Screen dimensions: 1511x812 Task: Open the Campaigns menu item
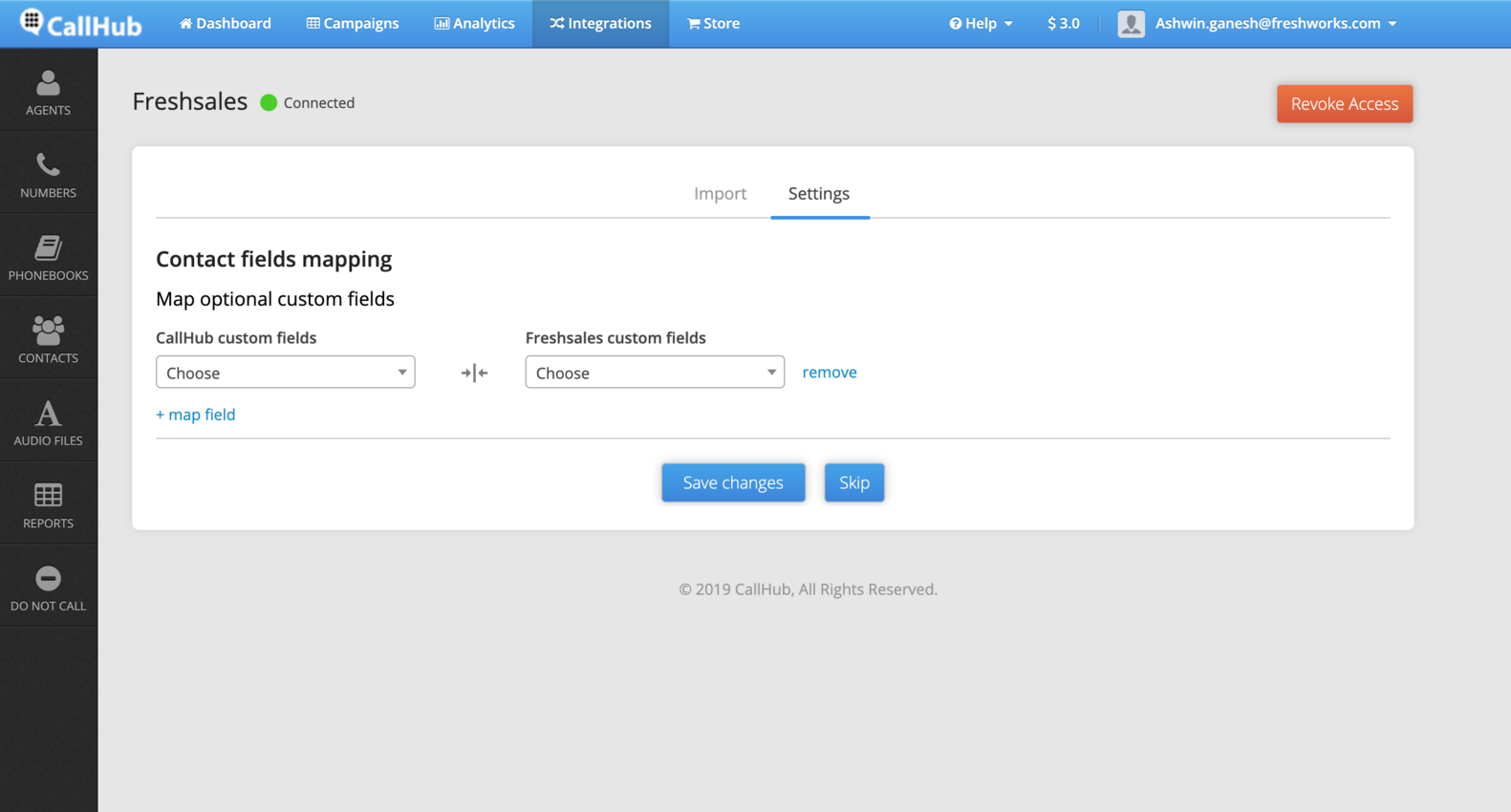pyautogui.click(x=352, y=24)
